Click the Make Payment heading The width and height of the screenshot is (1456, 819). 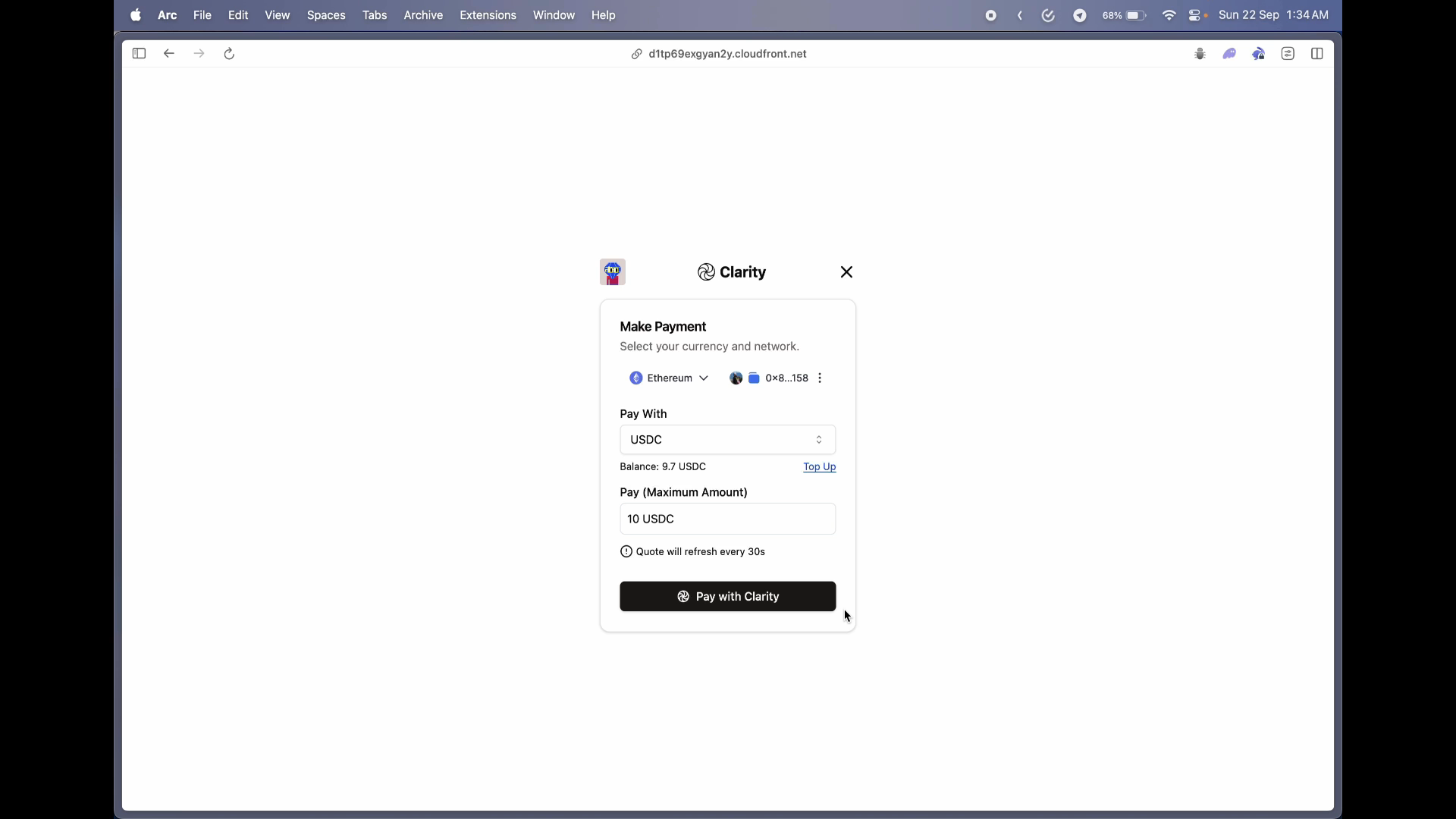663,327
